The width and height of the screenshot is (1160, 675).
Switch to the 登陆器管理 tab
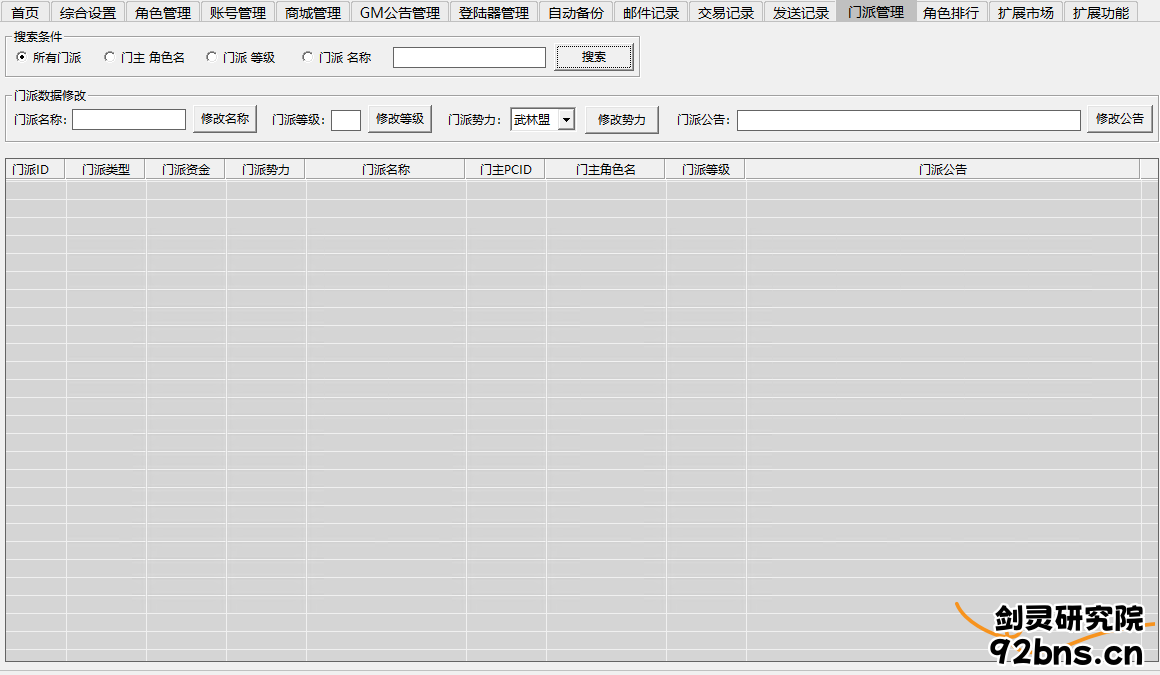(493, 13)
